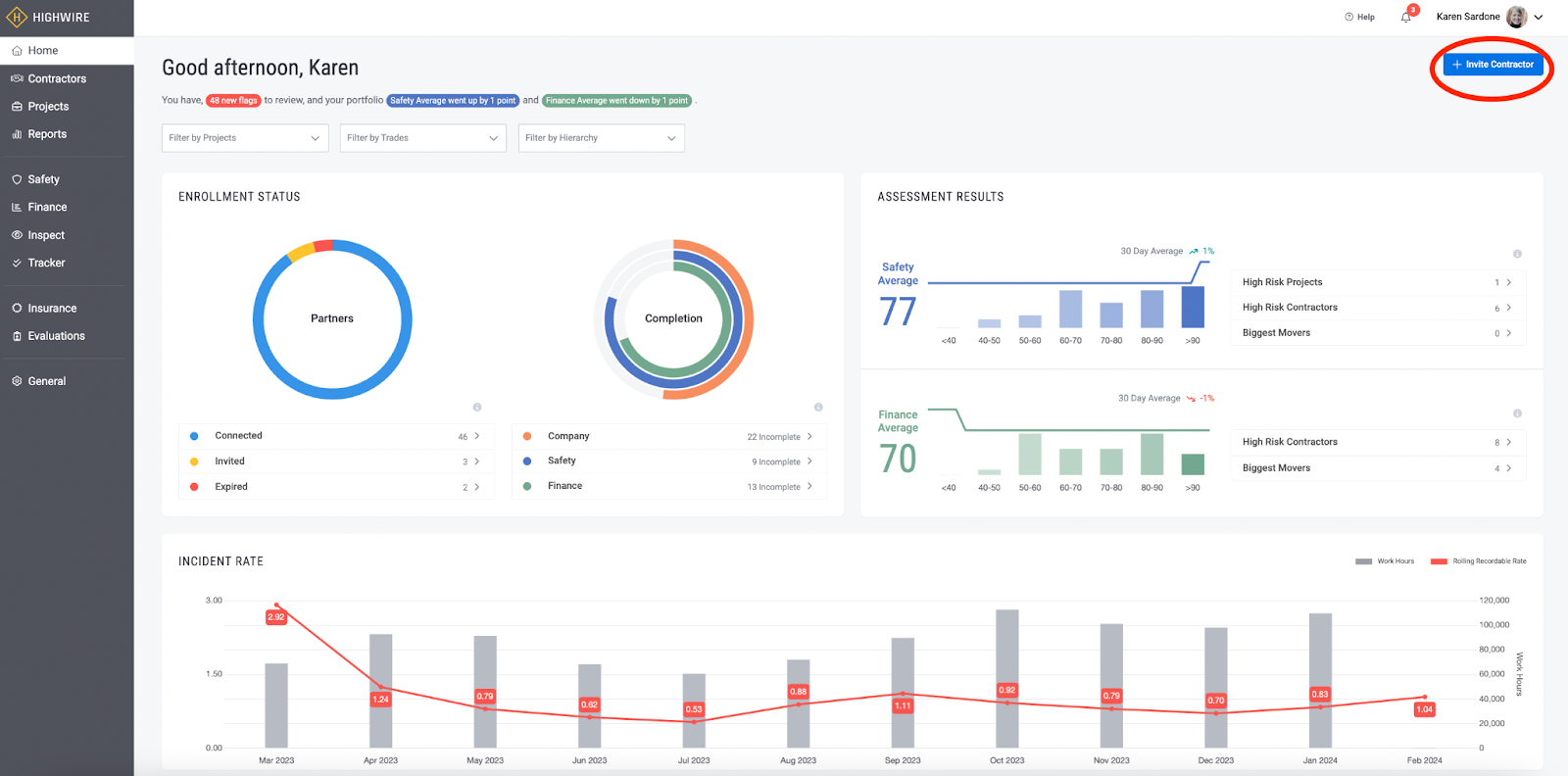Click the blue Connected legend dot

point(194,436)
